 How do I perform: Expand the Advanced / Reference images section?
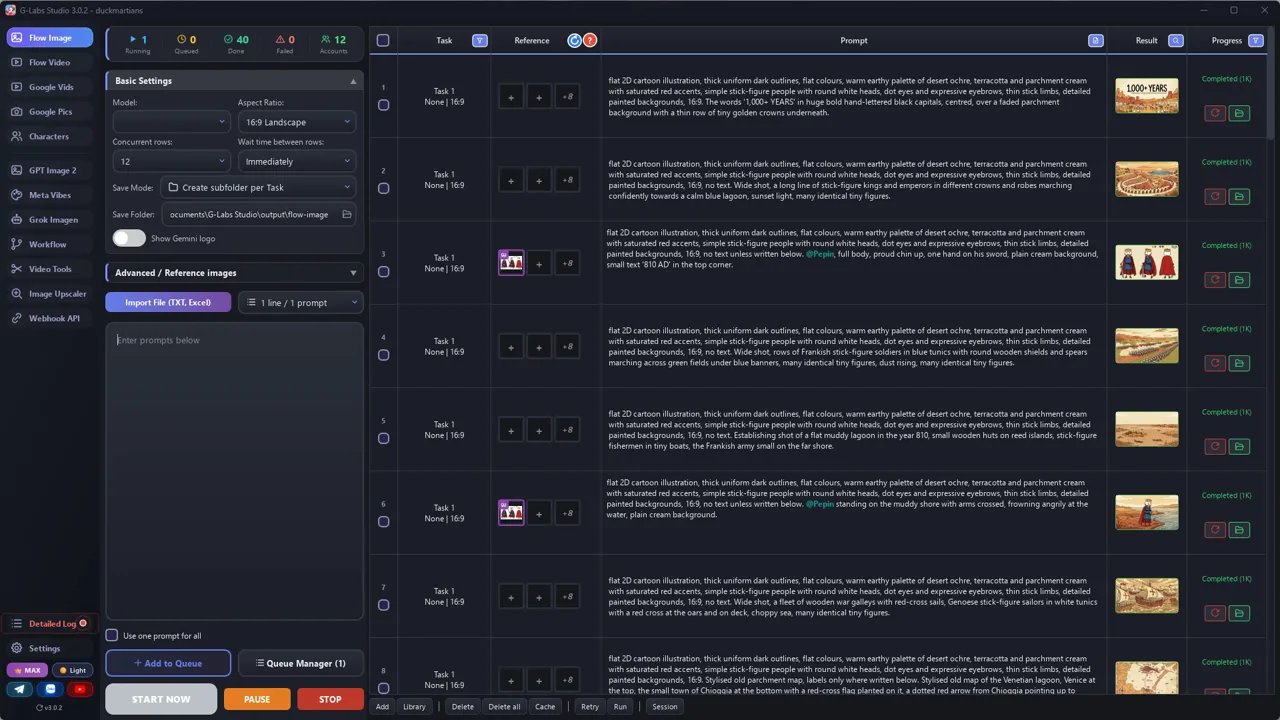pyautogui.click(x=234, y=272)
